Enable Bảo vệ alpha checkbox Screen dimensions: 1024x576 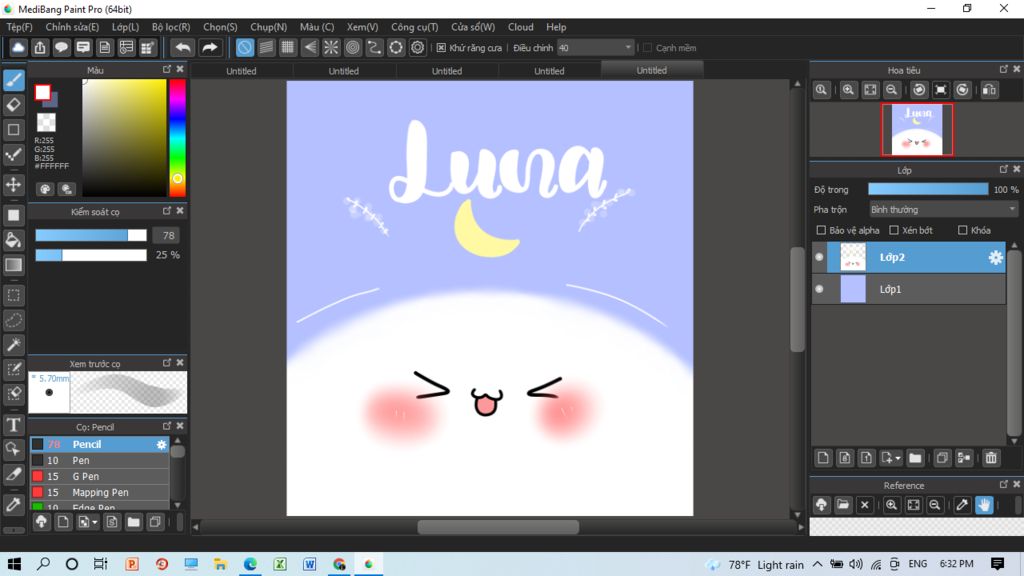coord(822,230)
